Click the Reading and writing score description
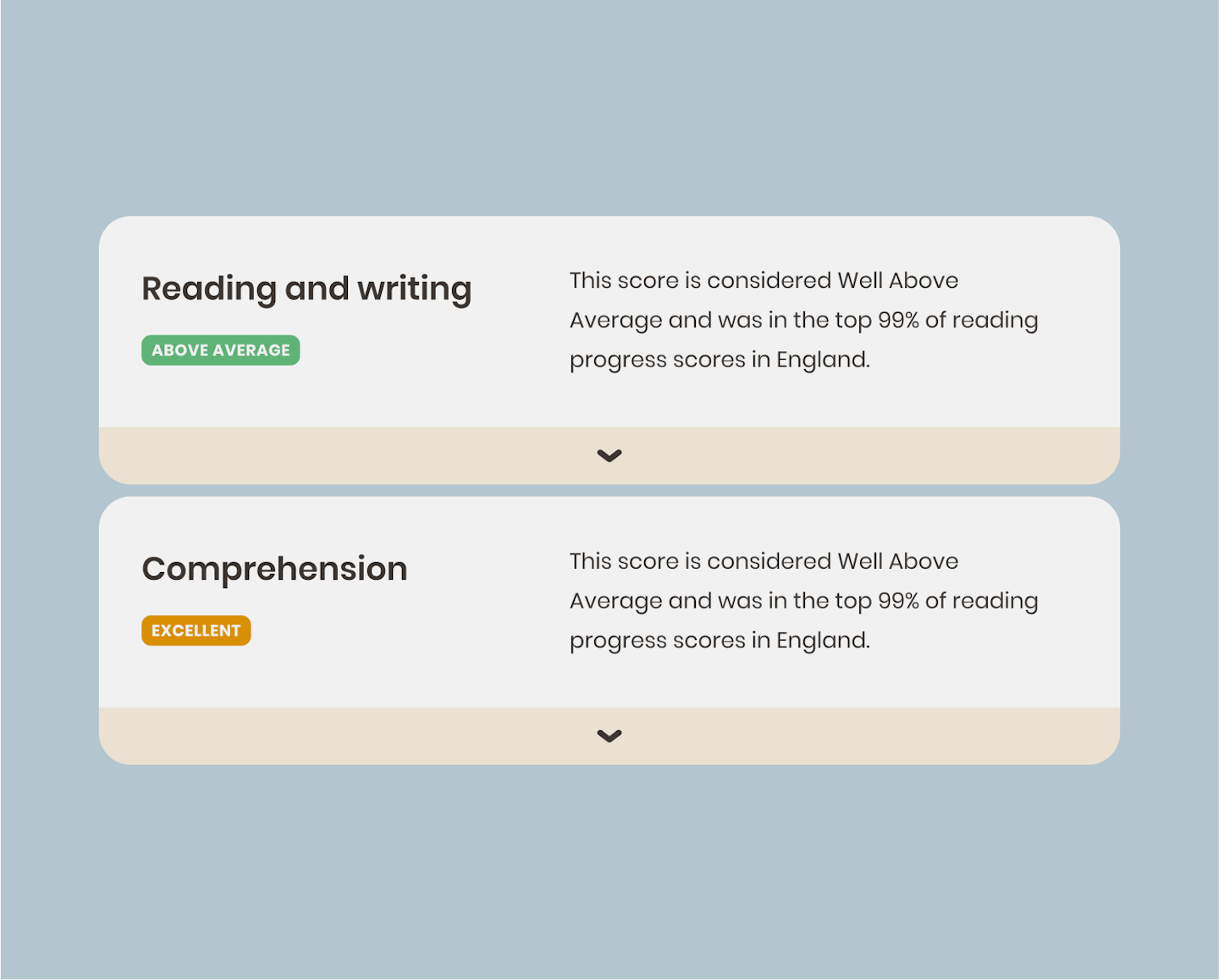This screenshot has width=1219, height=980. tap(803, 320)
